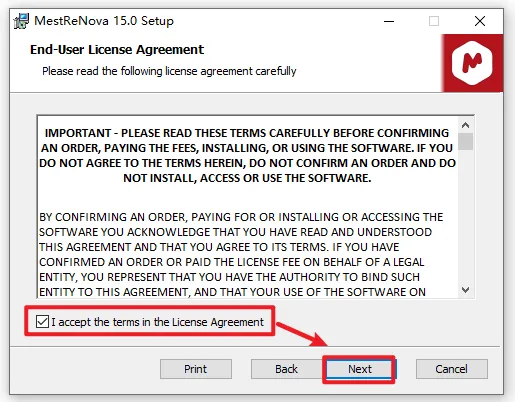Screen dimensions: 515x402
Task: Proceed with the Next button
Action: (x=359, y=369)
